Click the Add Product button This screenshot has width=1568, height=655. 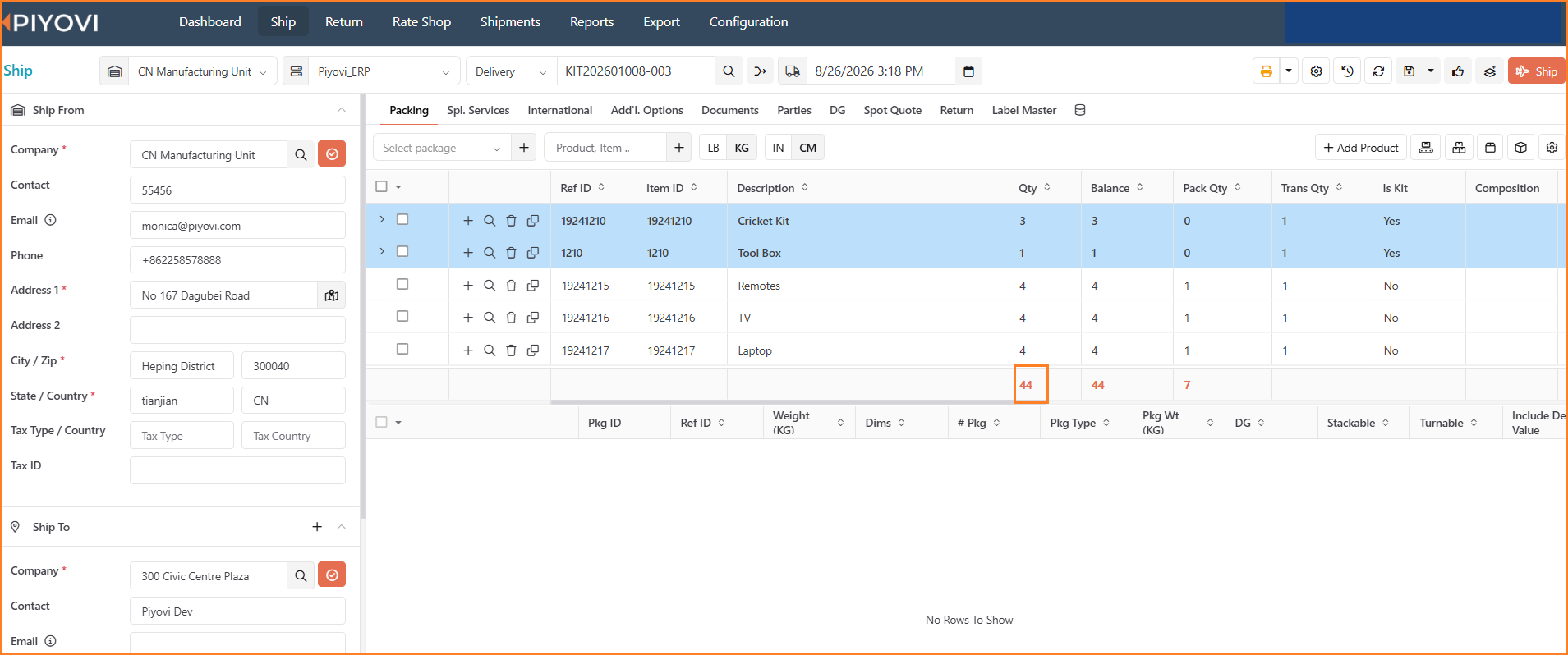1360,148
